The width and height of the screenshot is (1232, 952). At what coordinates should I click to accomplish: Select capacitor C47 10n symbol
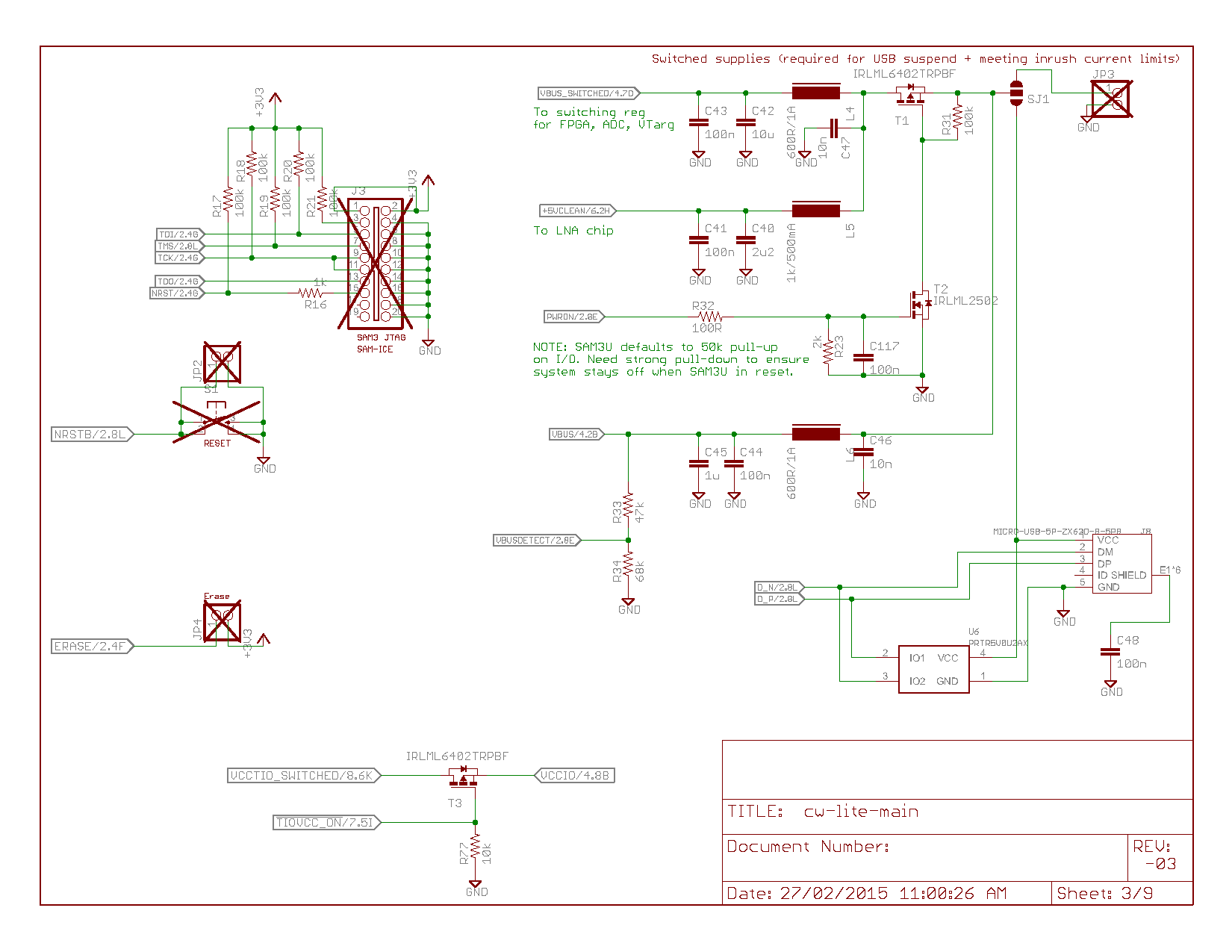coord(834,128)
